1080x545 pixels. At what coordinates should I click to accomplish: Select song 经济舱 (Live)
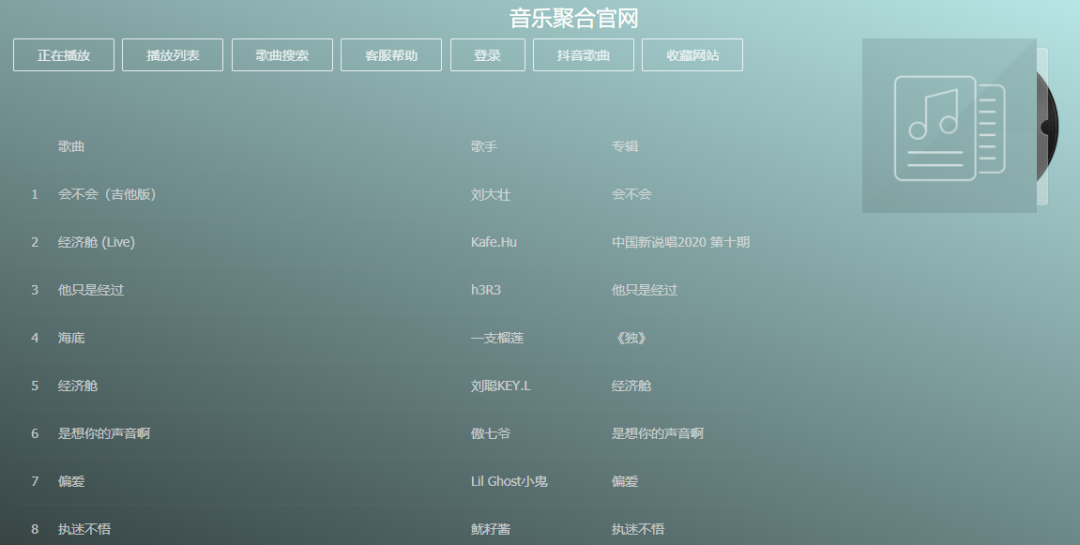(96, 243)
